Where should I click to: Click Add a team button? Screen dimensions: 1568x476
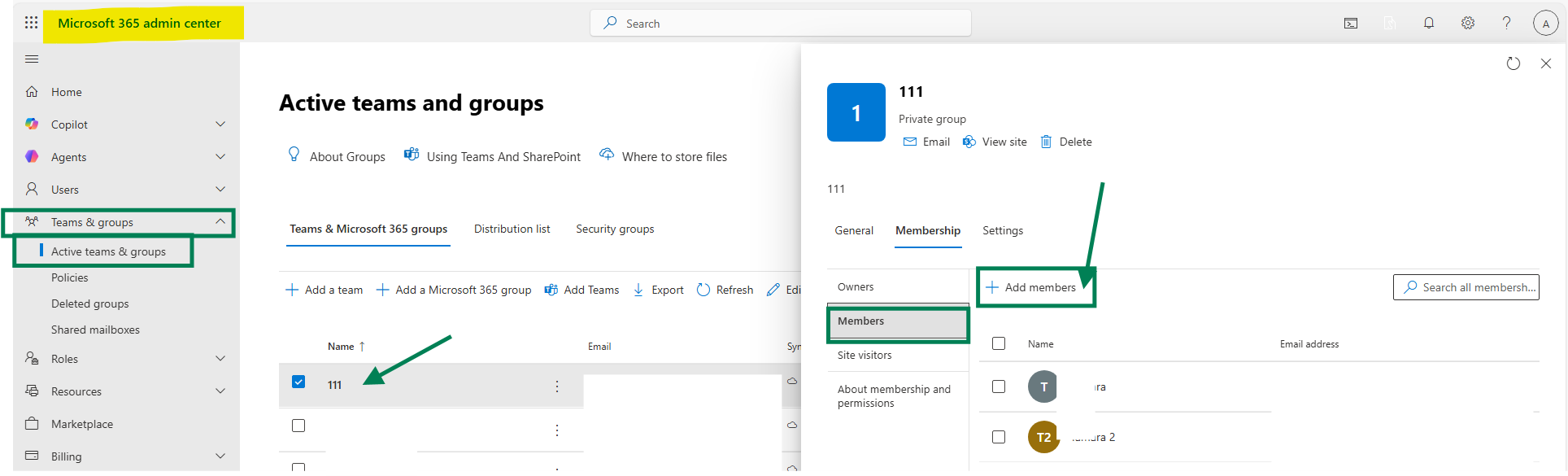tap(324, 290)
